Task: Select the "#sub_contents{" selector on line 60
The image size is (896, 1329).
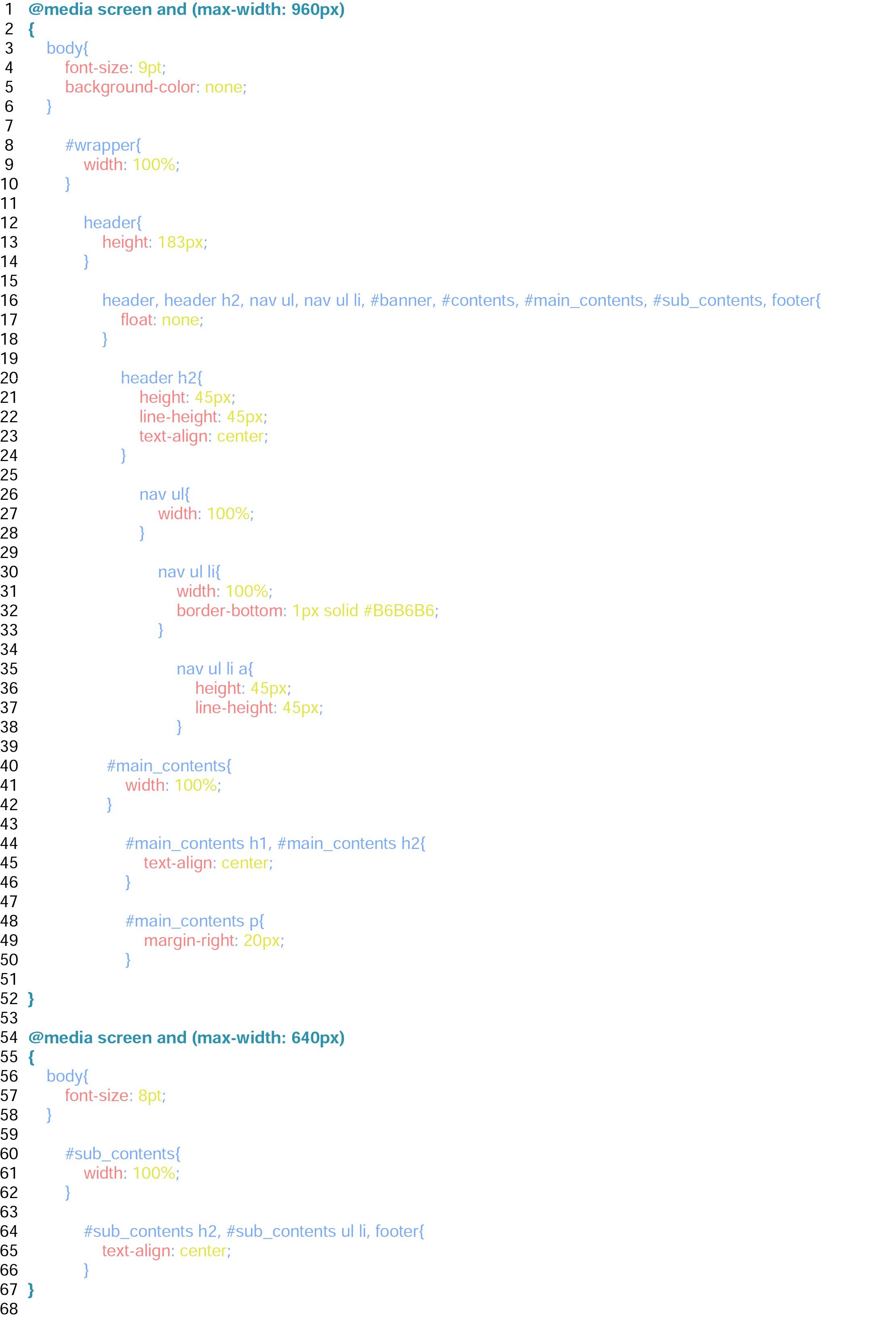Action: point(123,1154)
